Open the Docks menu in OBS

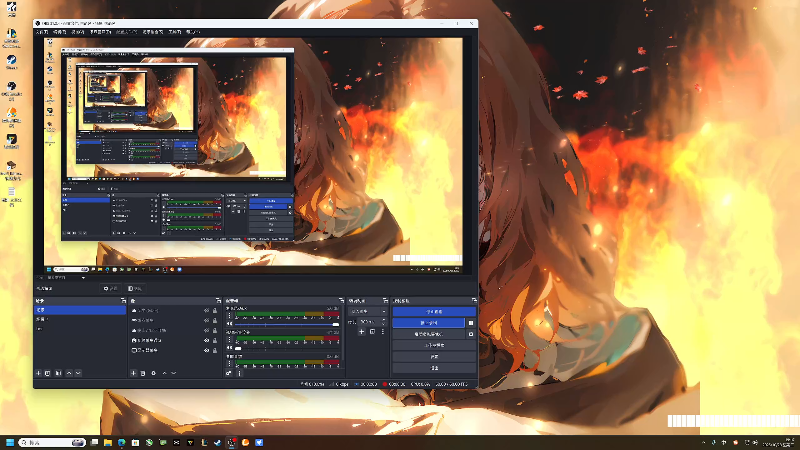coord(101,32)
